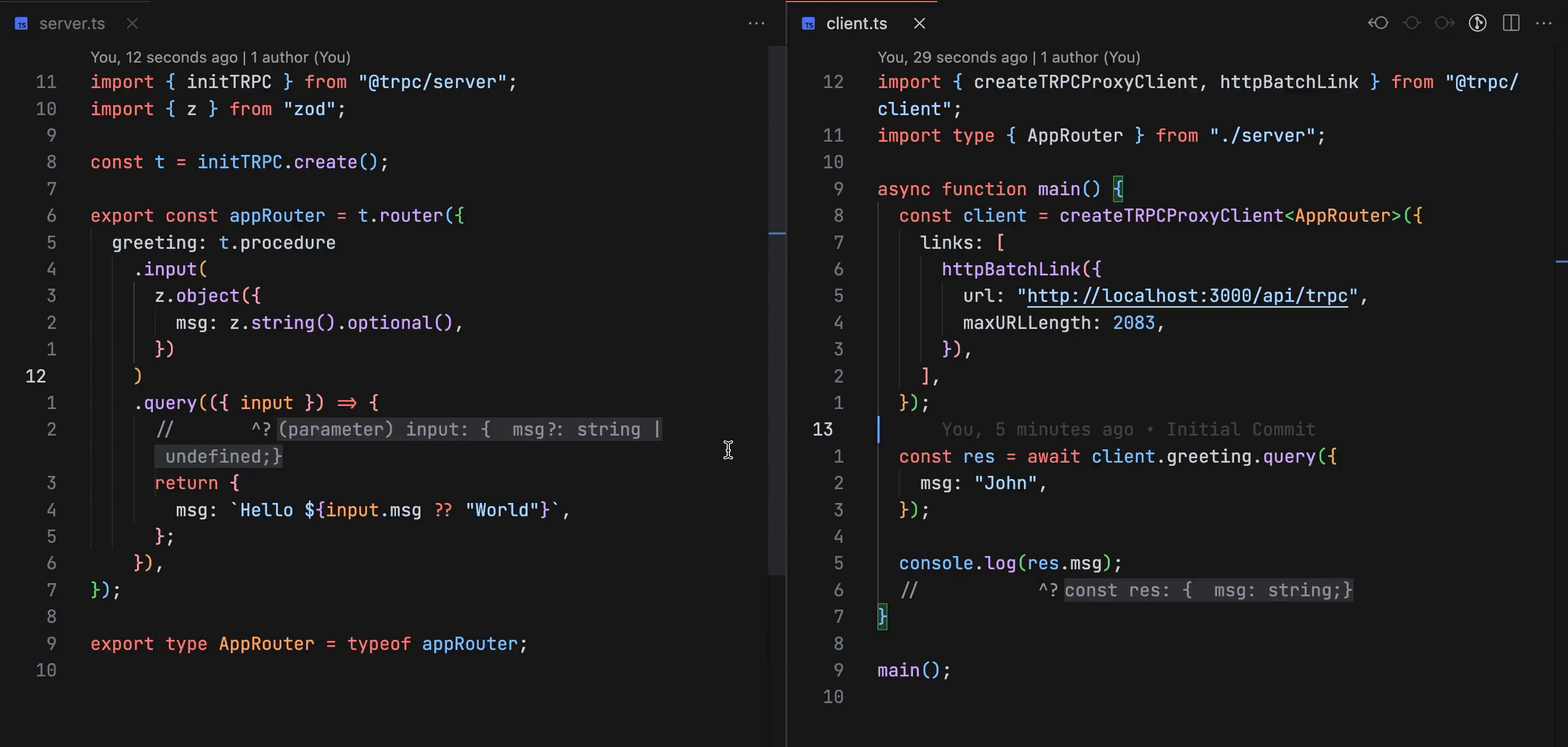The width and height of the screenshot is (1568, 747).
Task: Open the localhost:3000/api/trpc URL link
Action: pyautogui.click(x=1186, y=296)
